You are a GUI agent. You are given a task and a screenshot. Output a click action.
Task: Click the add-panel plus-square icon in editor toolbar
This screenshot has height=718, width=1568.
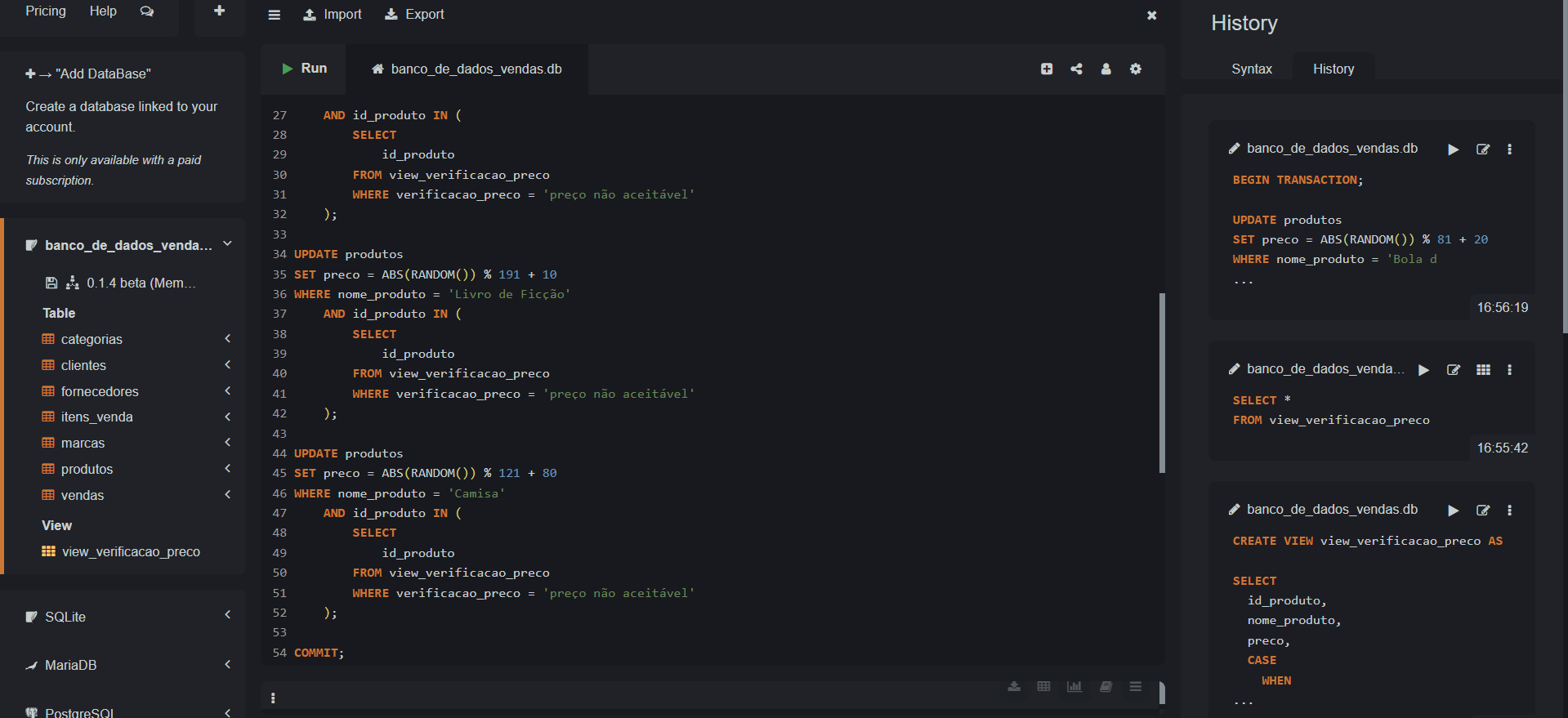pos(1047,69)
